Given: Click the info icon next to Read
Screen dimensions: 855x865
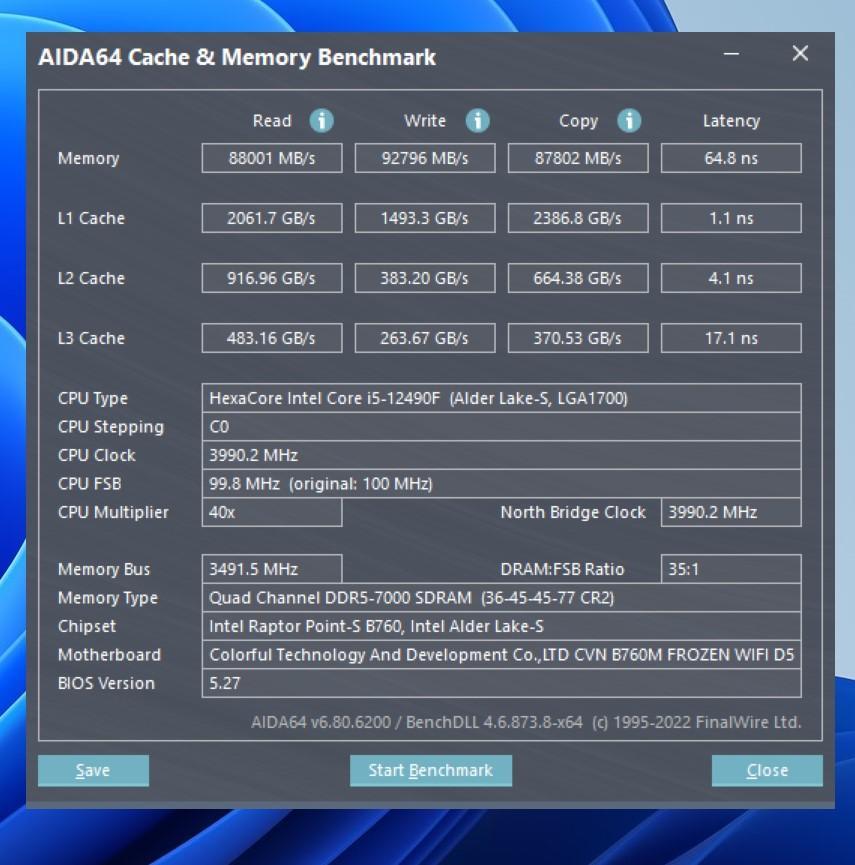Looking at the screenshot, I should [x=321, y=120].
